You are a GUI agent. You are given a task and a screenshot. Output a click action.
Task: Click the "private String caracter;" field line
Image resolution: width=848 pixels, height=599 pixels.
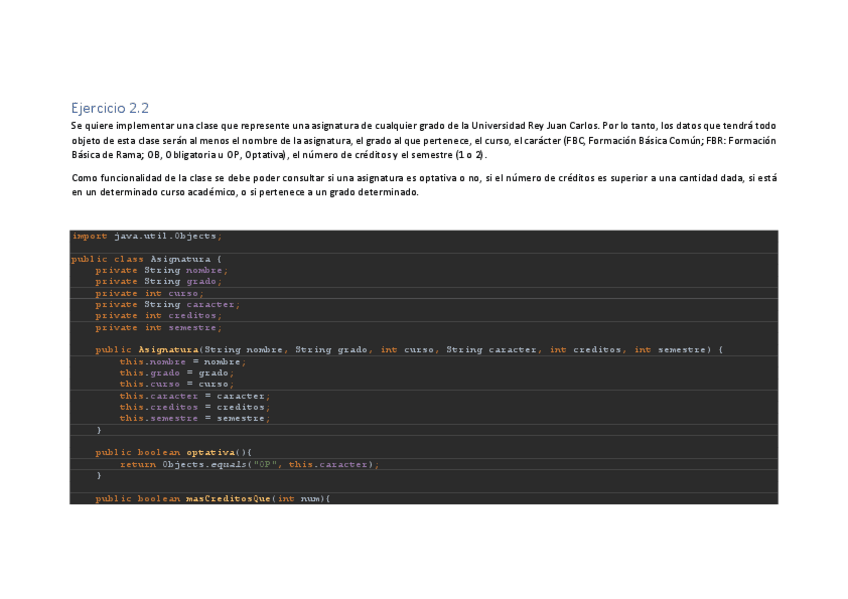[x=167, y=304]
